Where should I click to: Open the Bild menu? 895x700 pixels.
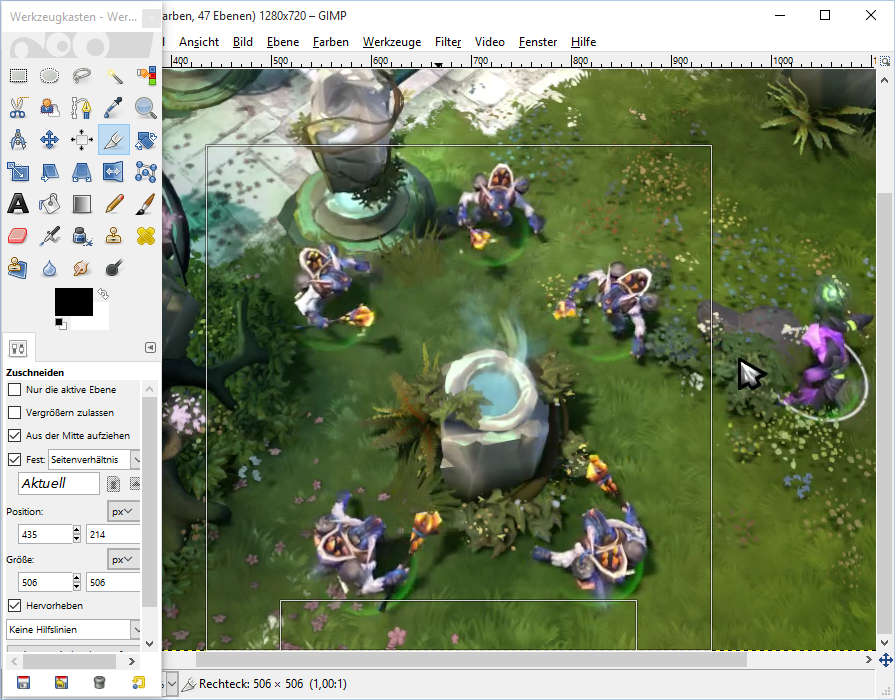[x=243, y=42]
